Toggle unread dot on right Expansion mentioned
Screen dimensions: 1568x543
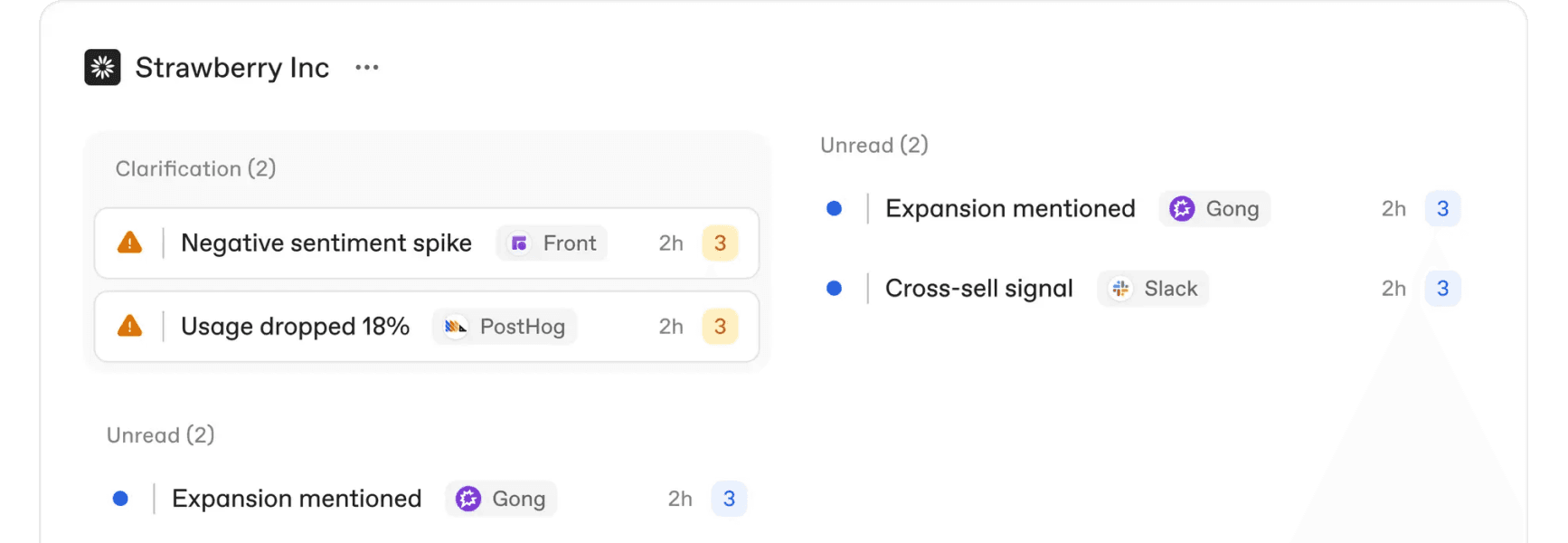click(x=834, y=208)
